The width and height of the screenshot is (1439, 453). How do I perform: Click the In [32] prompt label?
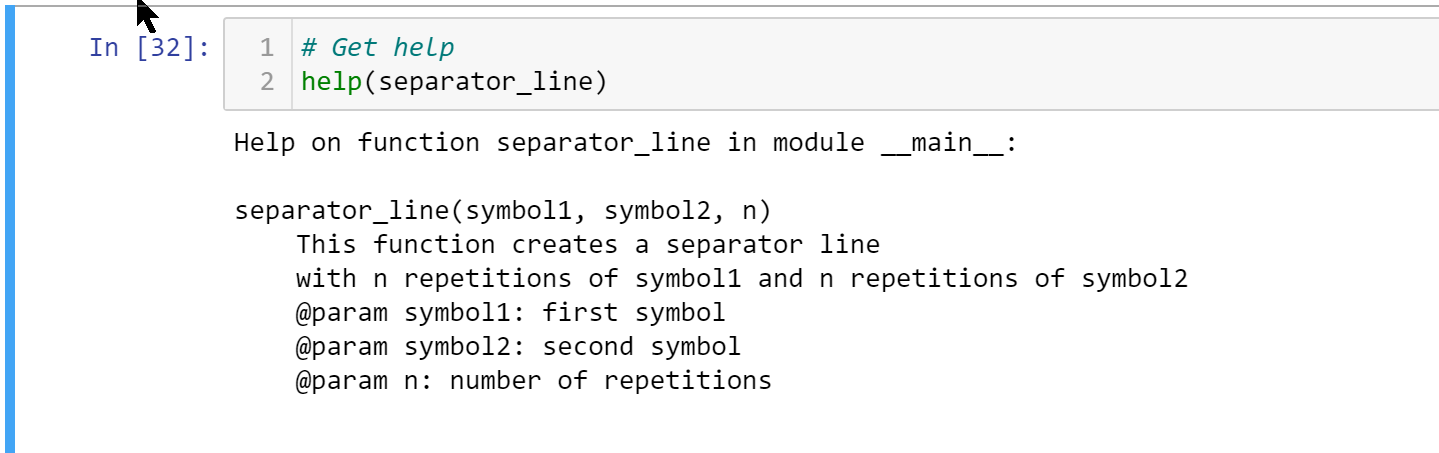click(149, 47)
